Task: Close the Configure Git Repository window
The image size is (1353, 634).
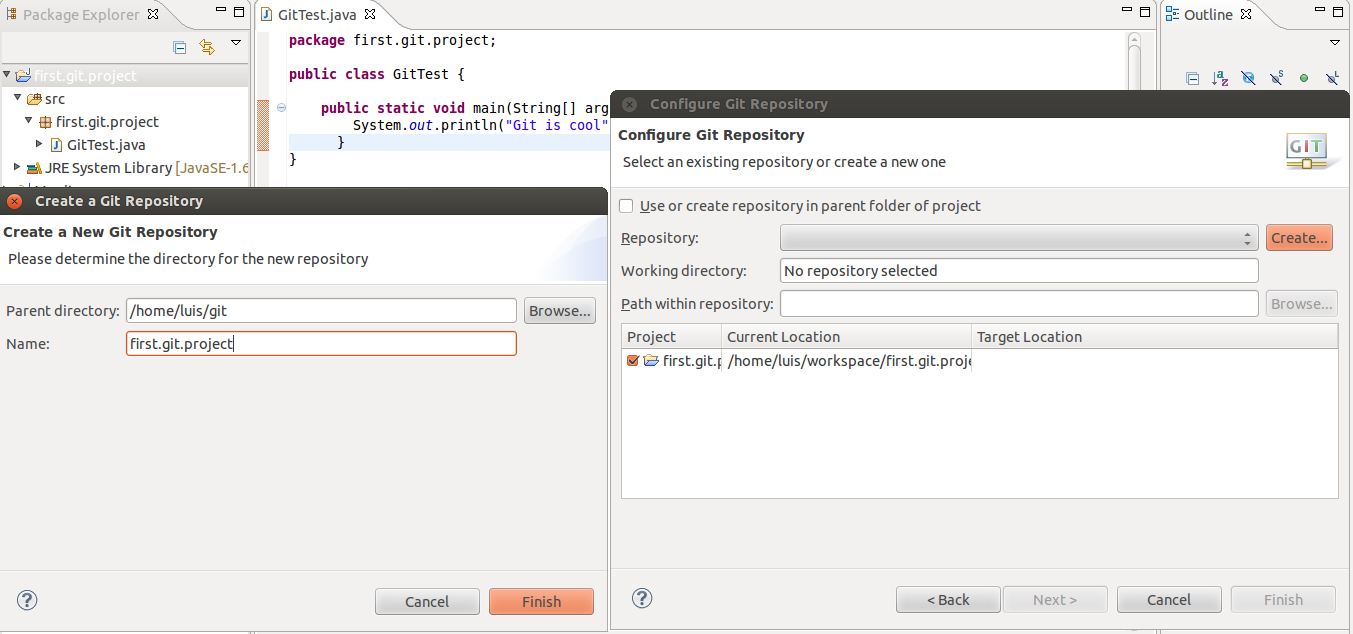Action: 629,103
